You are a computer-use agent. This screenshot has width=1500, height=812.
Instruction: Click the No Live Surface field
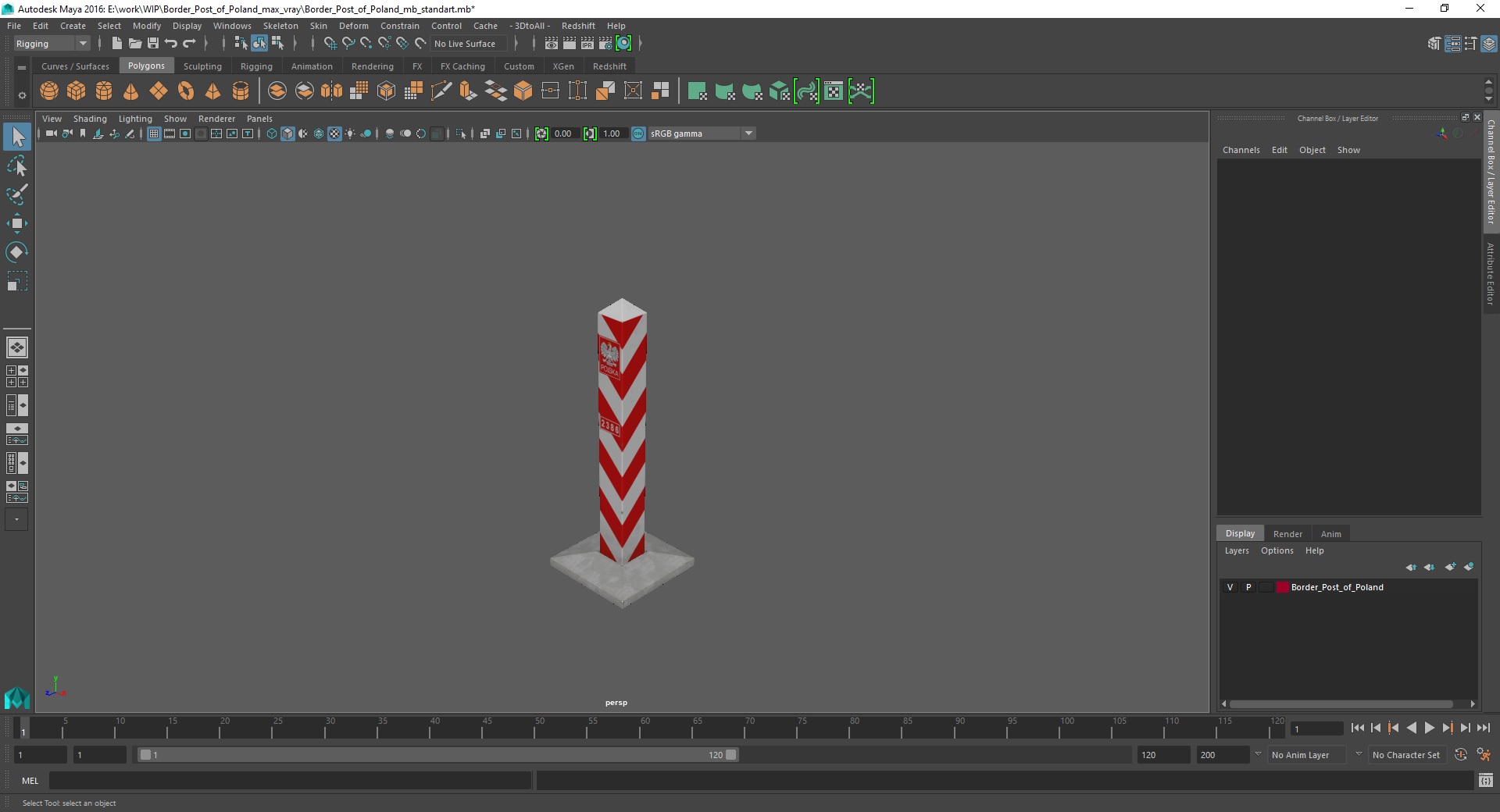coord(469,44)
